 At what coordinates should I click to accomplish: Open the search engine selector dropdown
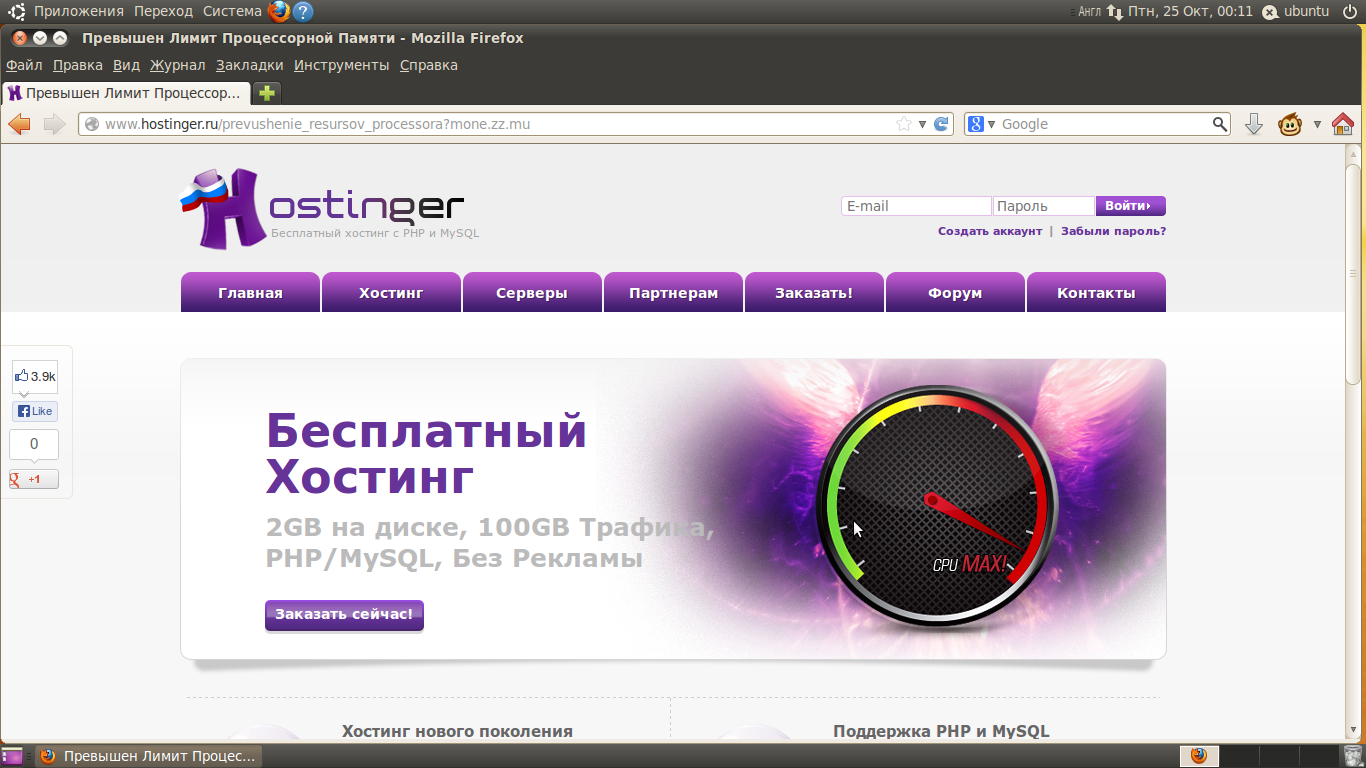pyautogui.click(x=992, y=125)
